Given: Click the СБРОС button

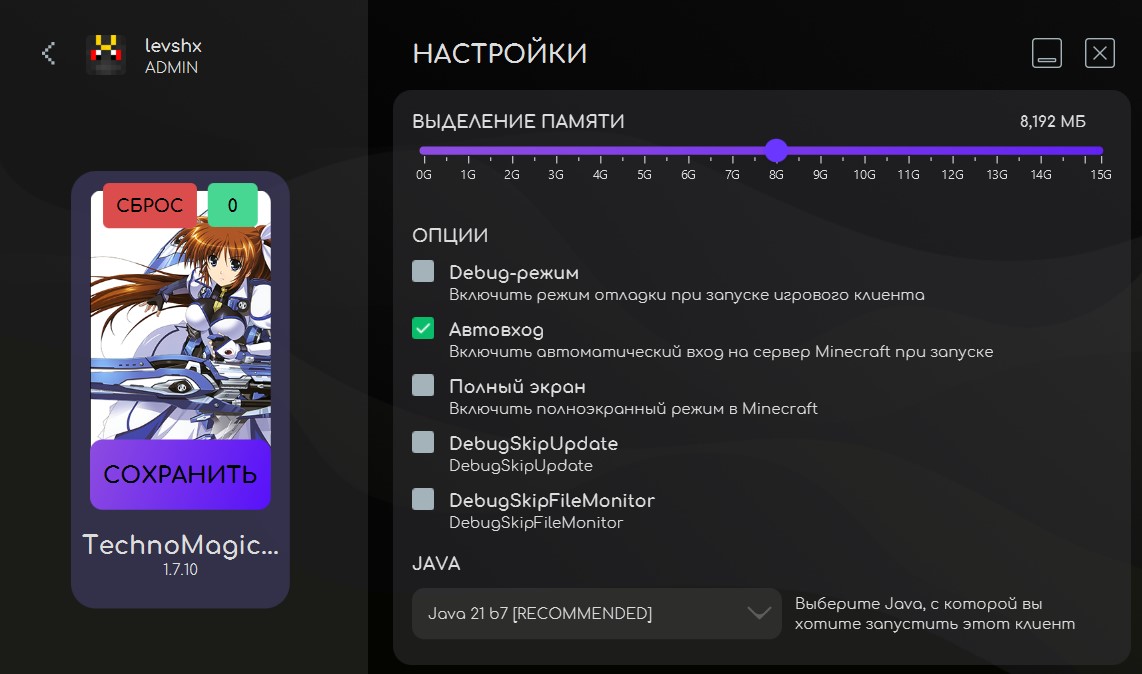Looking at the screenshot, I should pyautogui.click(x=149, y=205).
